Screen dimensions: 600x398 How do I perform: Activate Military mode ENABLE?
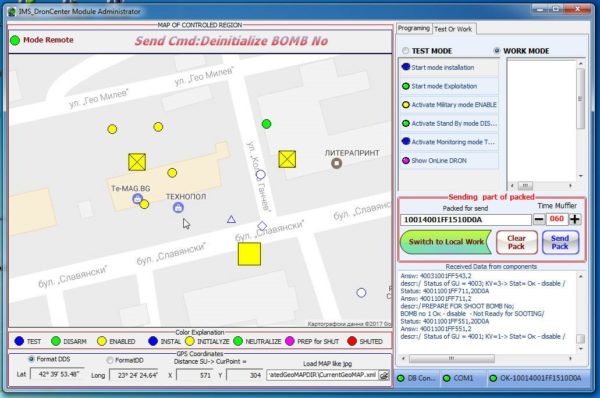pos(449,104)
